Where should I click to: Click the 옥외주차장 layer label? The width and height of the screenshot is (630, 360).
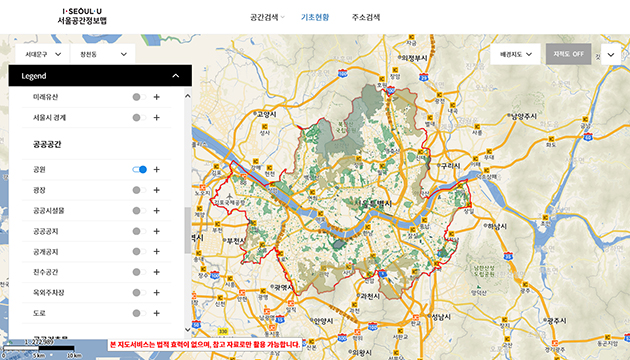[49, 292]
